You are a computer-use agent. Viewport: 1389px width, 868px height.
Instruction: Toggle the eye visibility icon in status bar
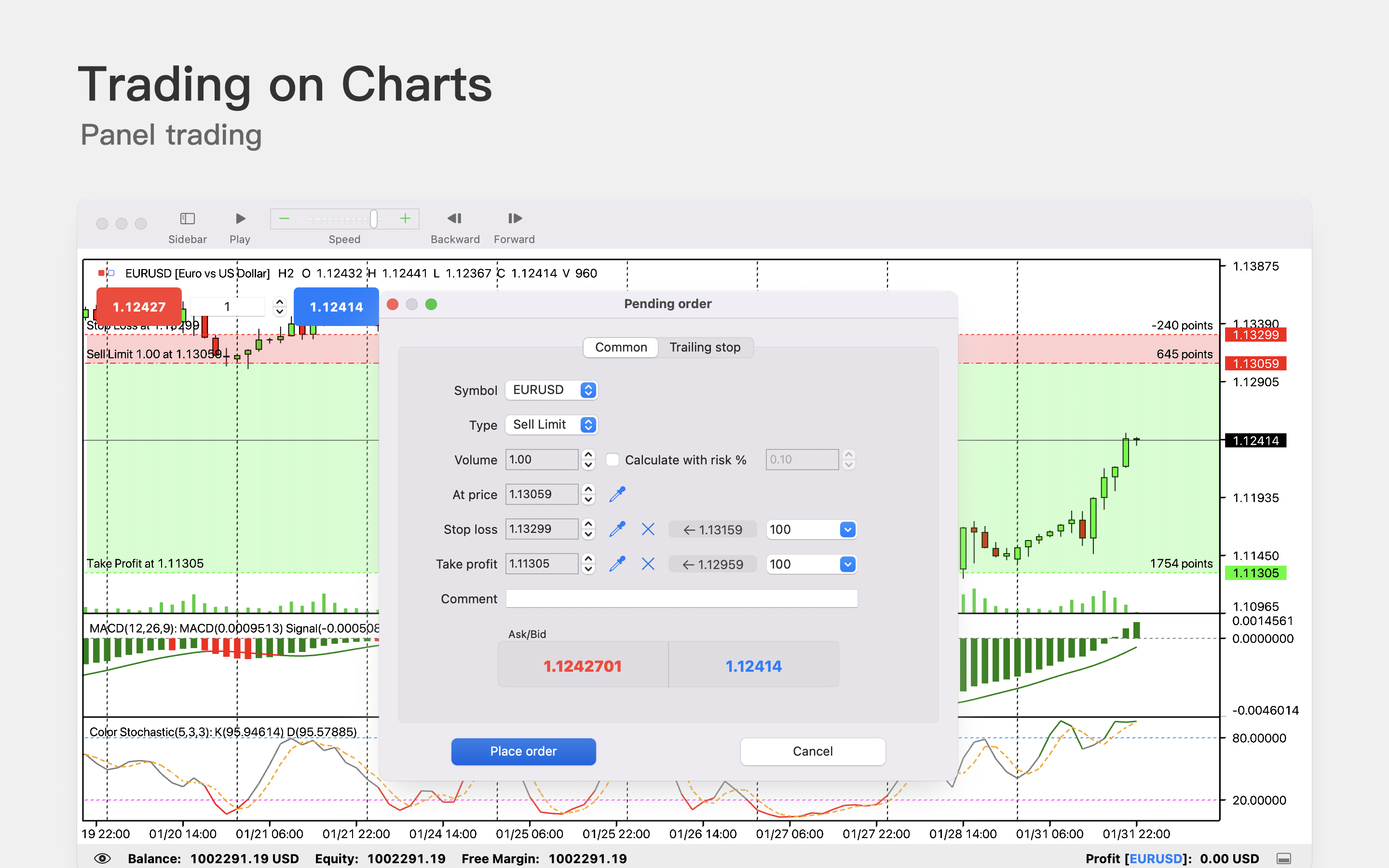pos(102,858)
